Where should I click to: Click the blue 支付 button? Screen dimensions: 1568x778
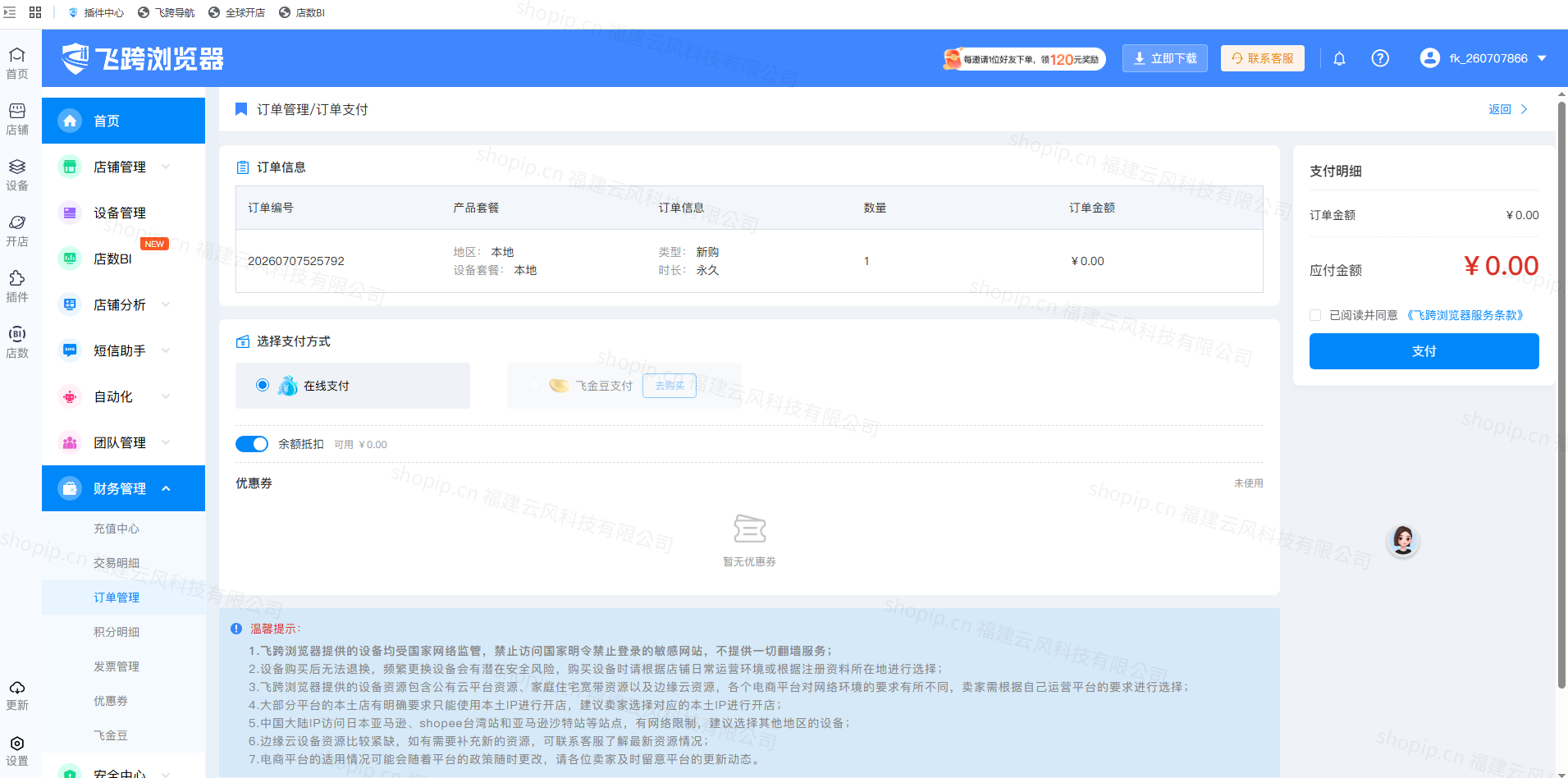1424,351
